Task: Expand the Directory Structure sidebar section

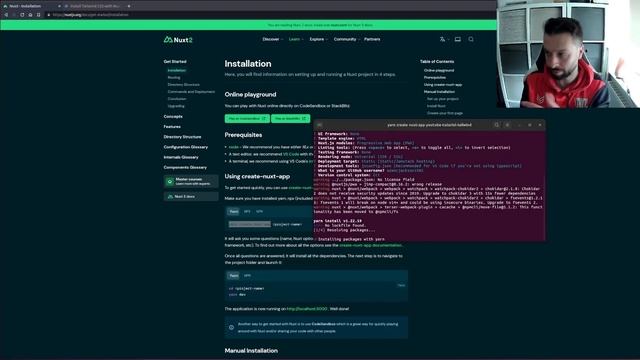Action: coord(182,137)
